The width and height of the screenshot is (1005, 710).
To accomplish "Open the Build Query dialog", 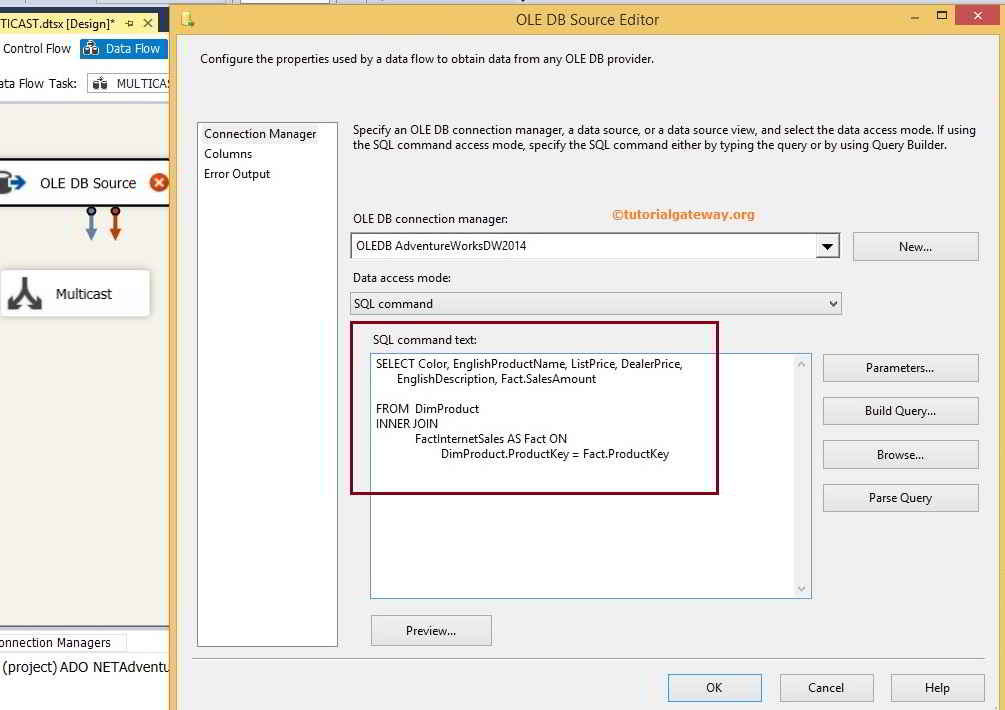I will click(x=899, y=410).
